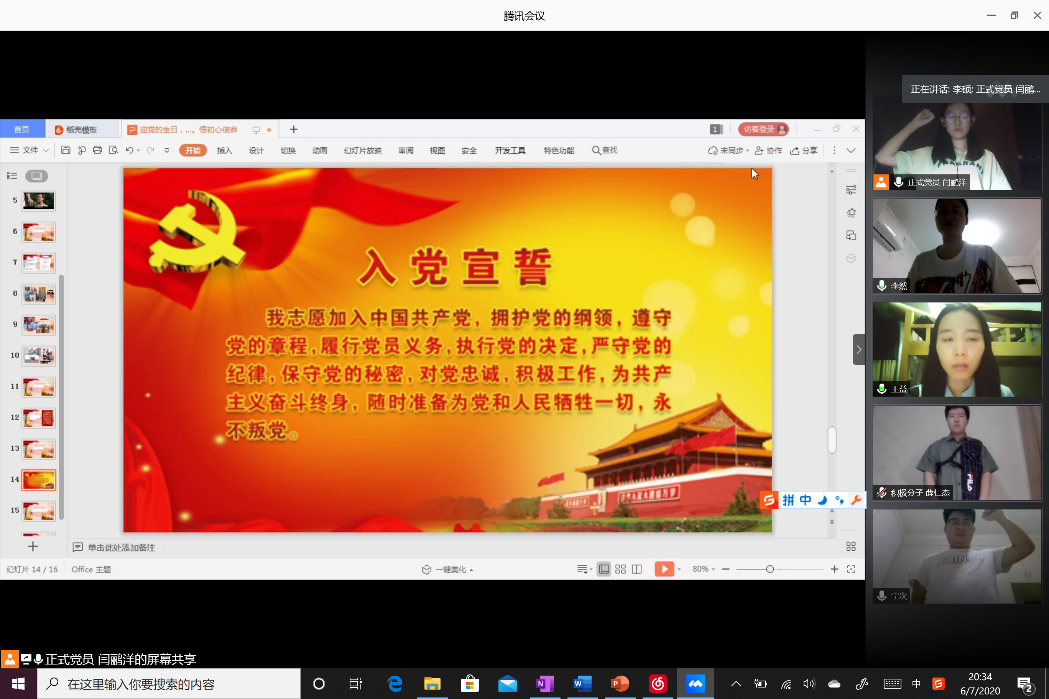Switch to outline view in the slide panel
Image resolution: width=1049 pixels, height=699 pixels.
click(12, 176)
